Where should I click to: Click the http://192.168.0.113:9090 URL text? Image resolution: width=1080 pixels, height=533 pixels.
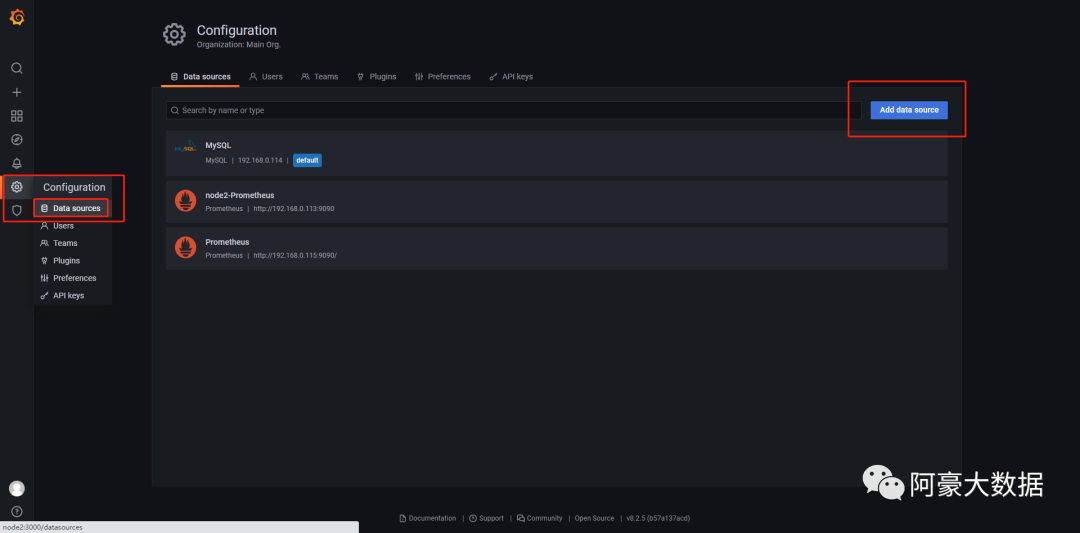(294, 208)
